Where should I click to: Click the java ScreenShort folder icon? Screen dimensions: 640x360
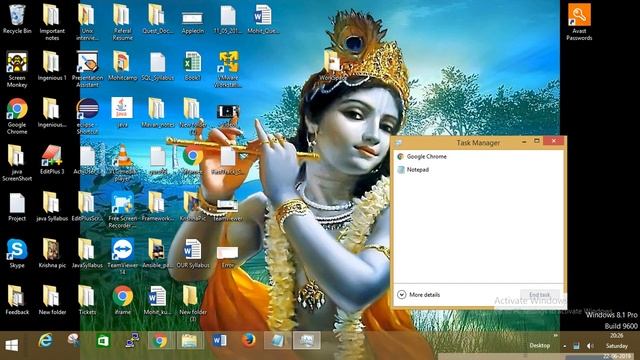[x=17, y=163]
